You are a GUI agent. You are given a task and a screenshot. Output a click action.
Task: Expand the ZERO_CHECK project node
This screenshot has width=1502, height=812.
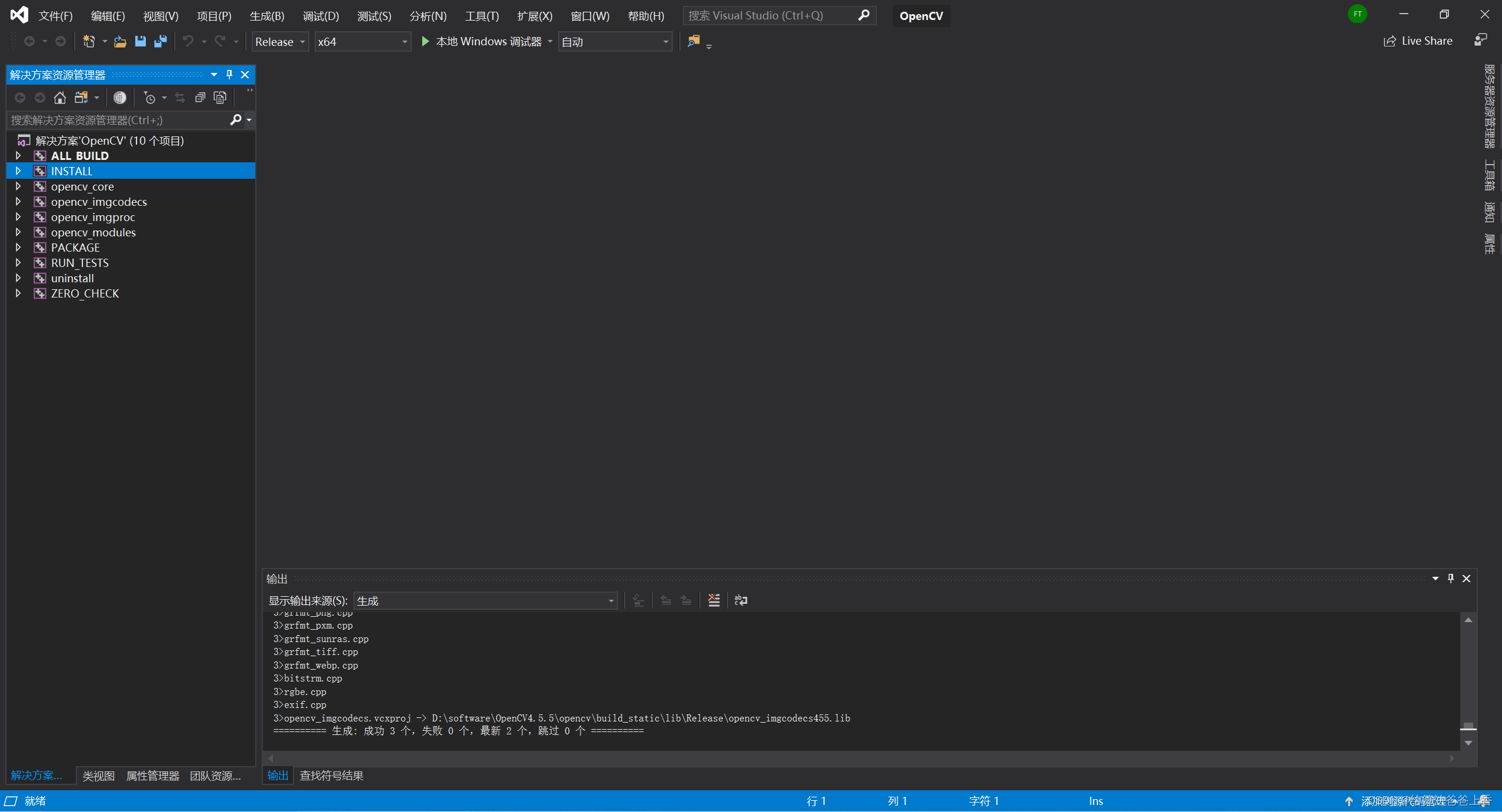click(x=18, y=293)
